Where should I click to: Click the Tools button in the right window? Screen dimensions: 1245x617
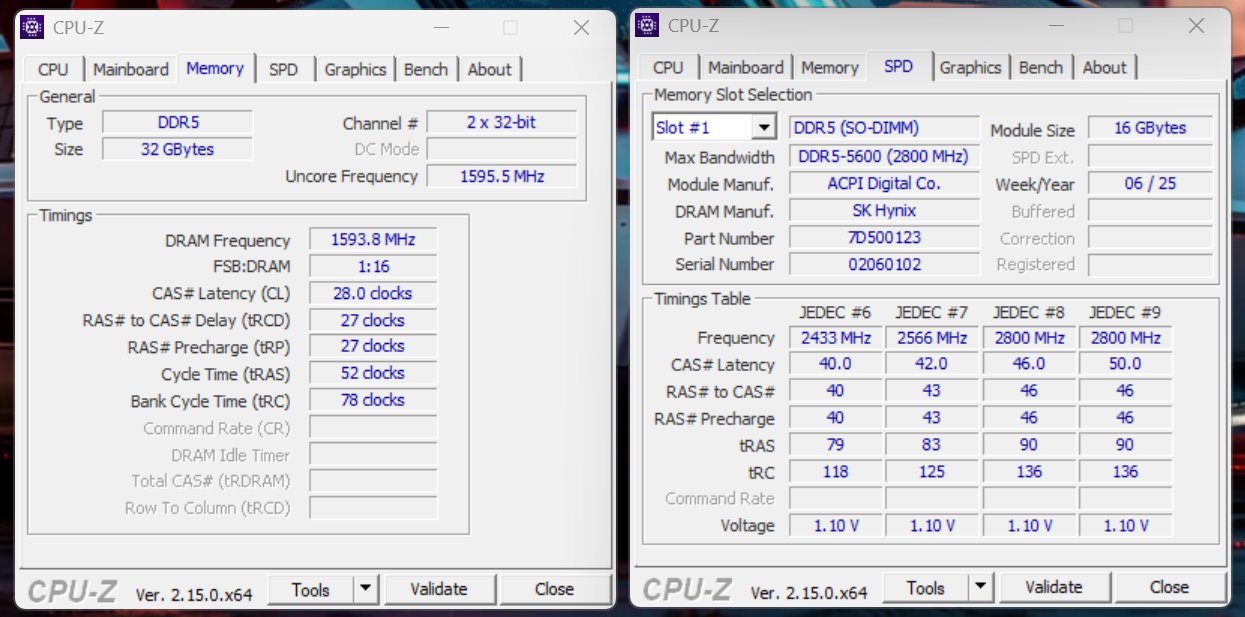click(926, 587)
